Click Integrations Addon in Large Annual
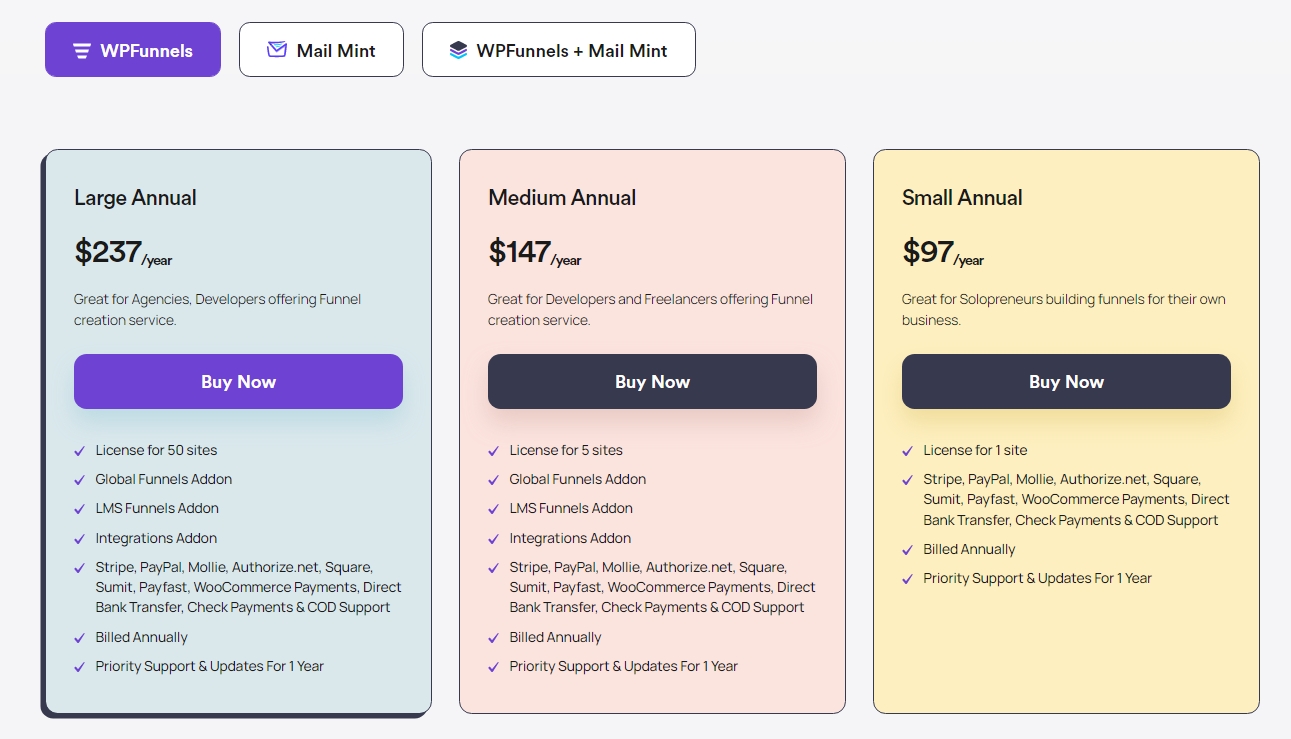The image size is (1291, 739). point(156,538)
